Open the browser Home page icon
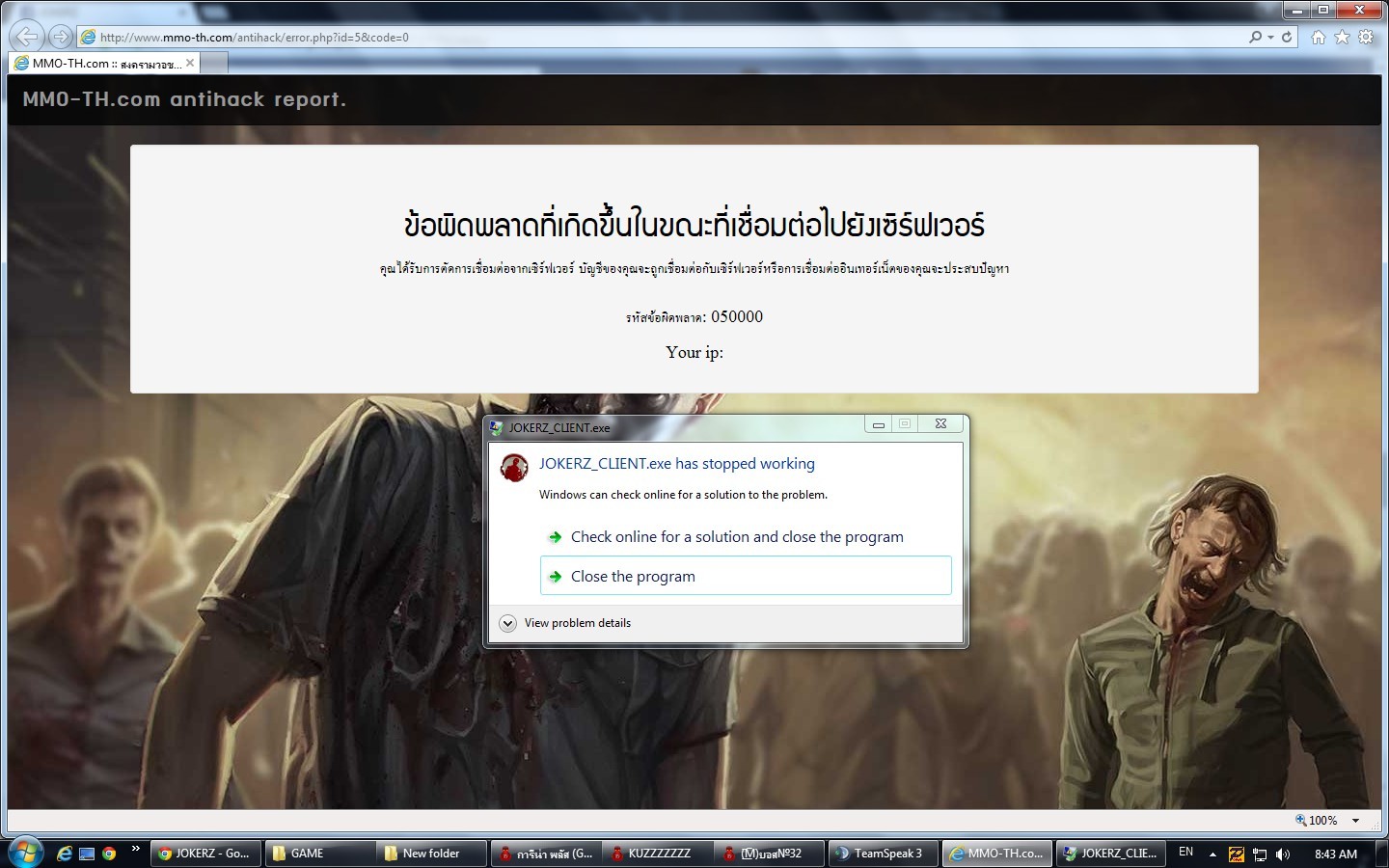 (x=1319, y=37)
